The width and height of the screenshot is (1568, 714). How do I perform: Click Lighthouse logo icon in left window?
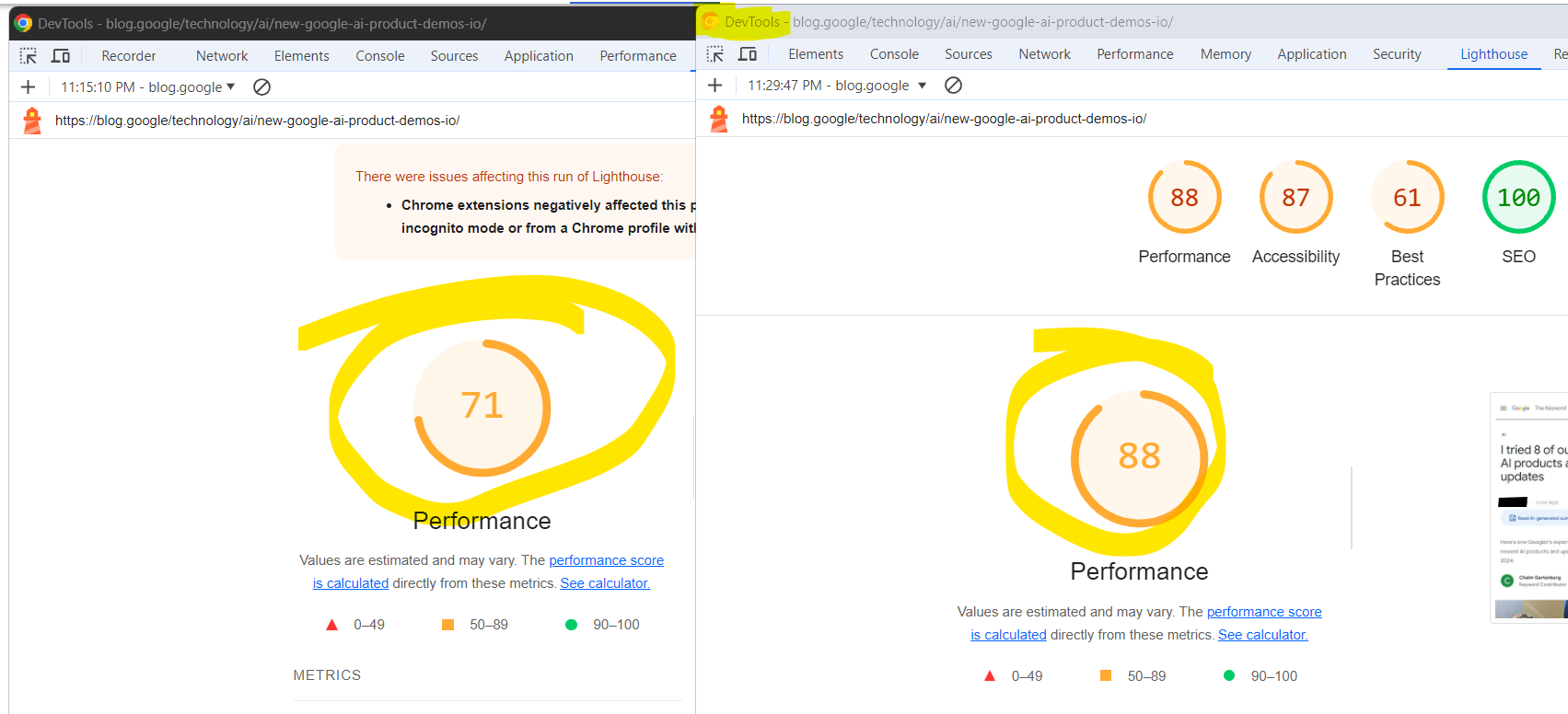point(32,121)
